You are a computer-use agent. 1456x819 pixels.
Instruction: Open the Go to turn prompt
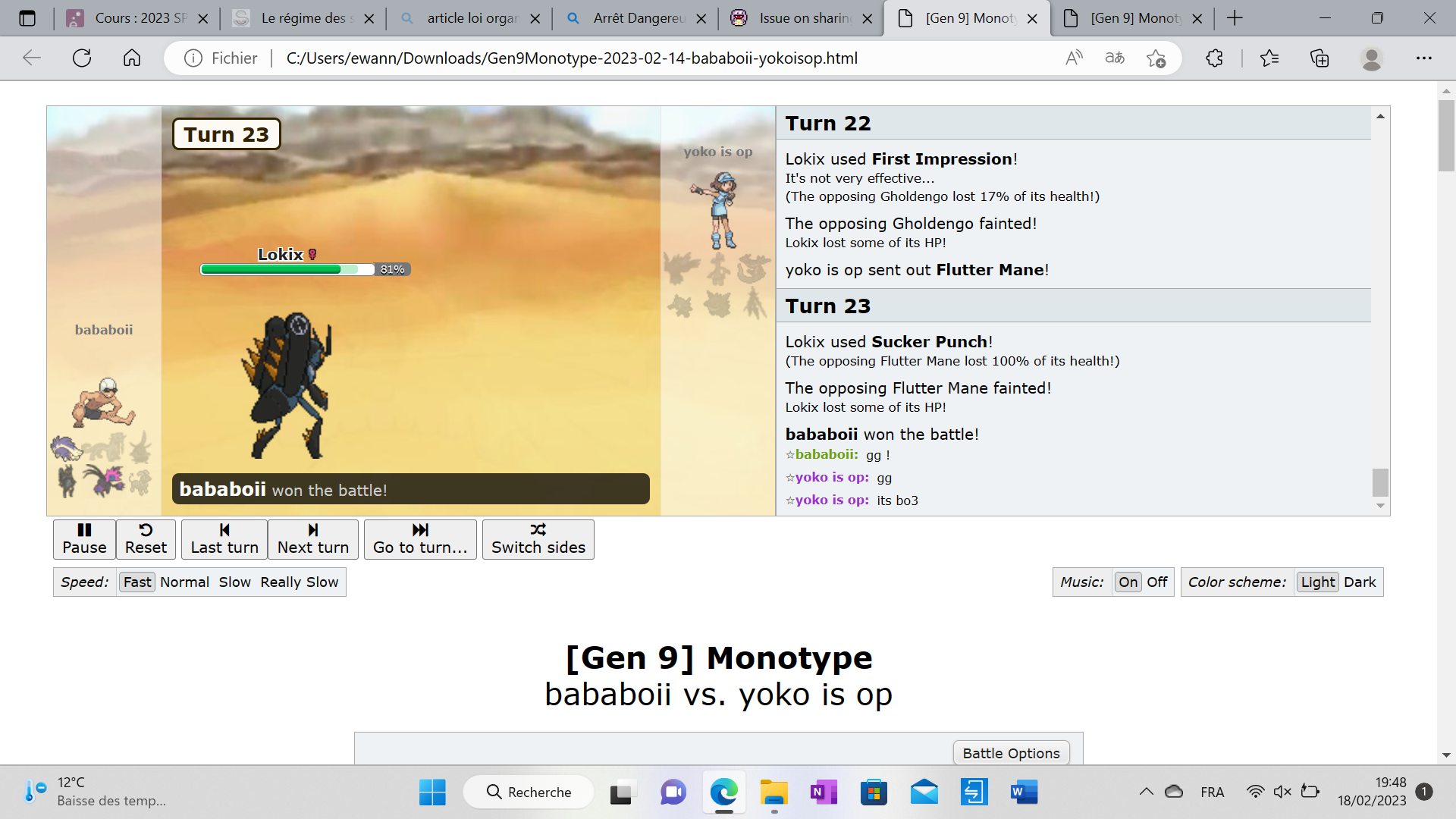point(420,539)
